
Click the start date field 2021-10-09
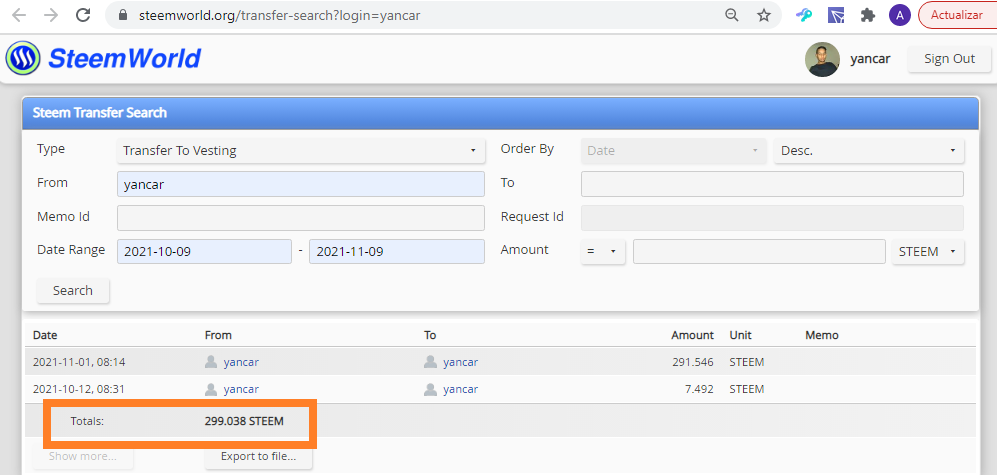click(x=204, y=251)
